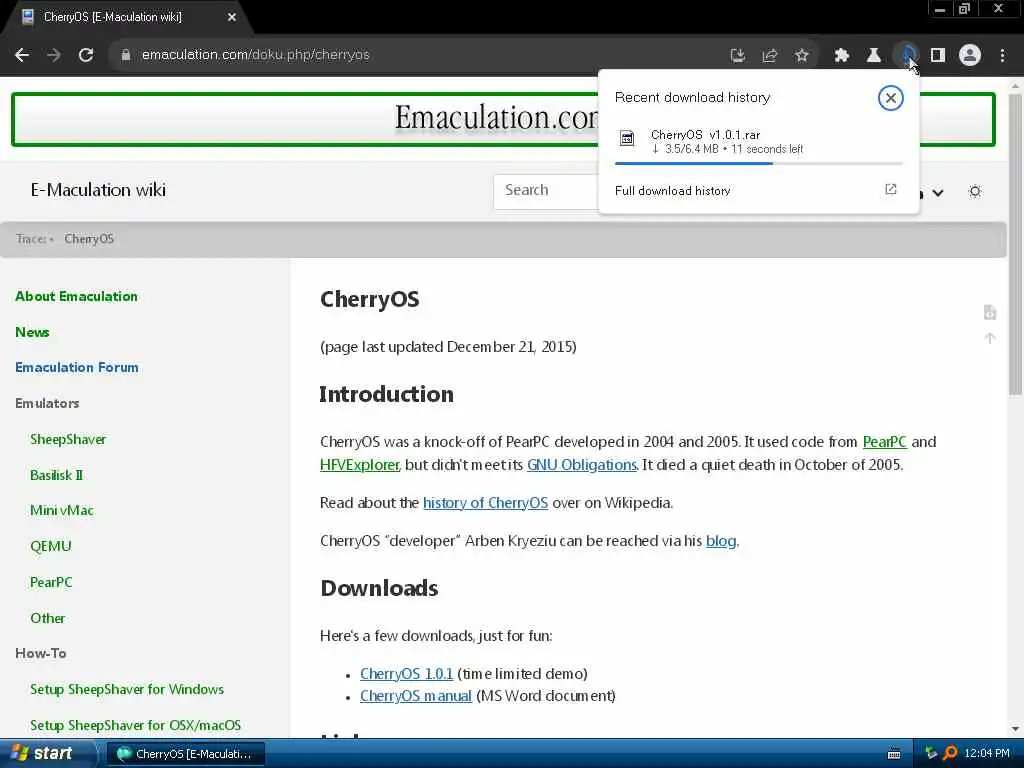Open the developer's blog link

coord(721,541)
